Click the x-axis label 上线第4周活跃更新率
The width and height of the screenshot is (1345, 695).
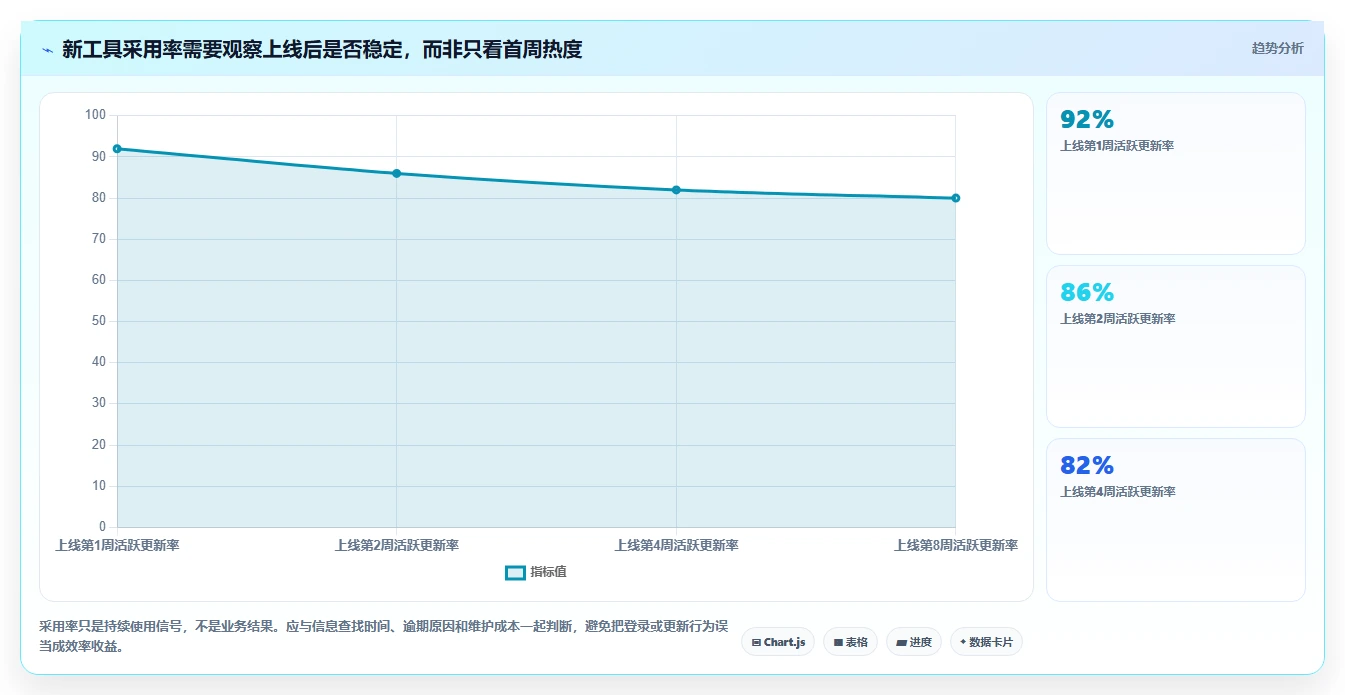click(676, 545)
